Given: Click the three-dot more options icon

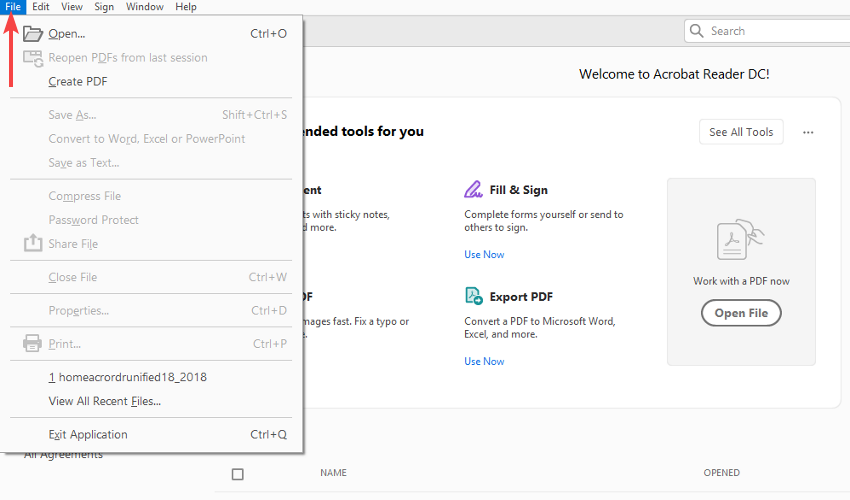Looking at the screenshot, I should coord(808,132).
